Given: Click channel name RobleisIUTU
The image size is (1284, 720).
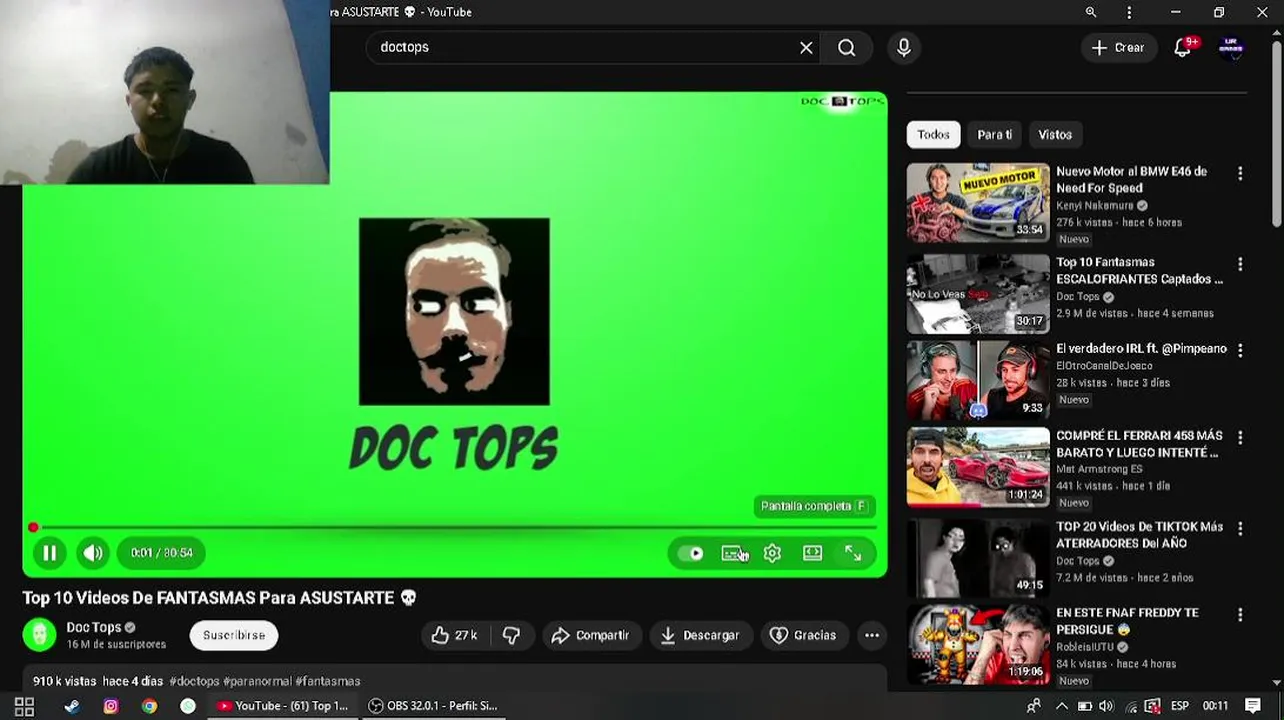Looking at the screenshot, I should pos(1087,647).
